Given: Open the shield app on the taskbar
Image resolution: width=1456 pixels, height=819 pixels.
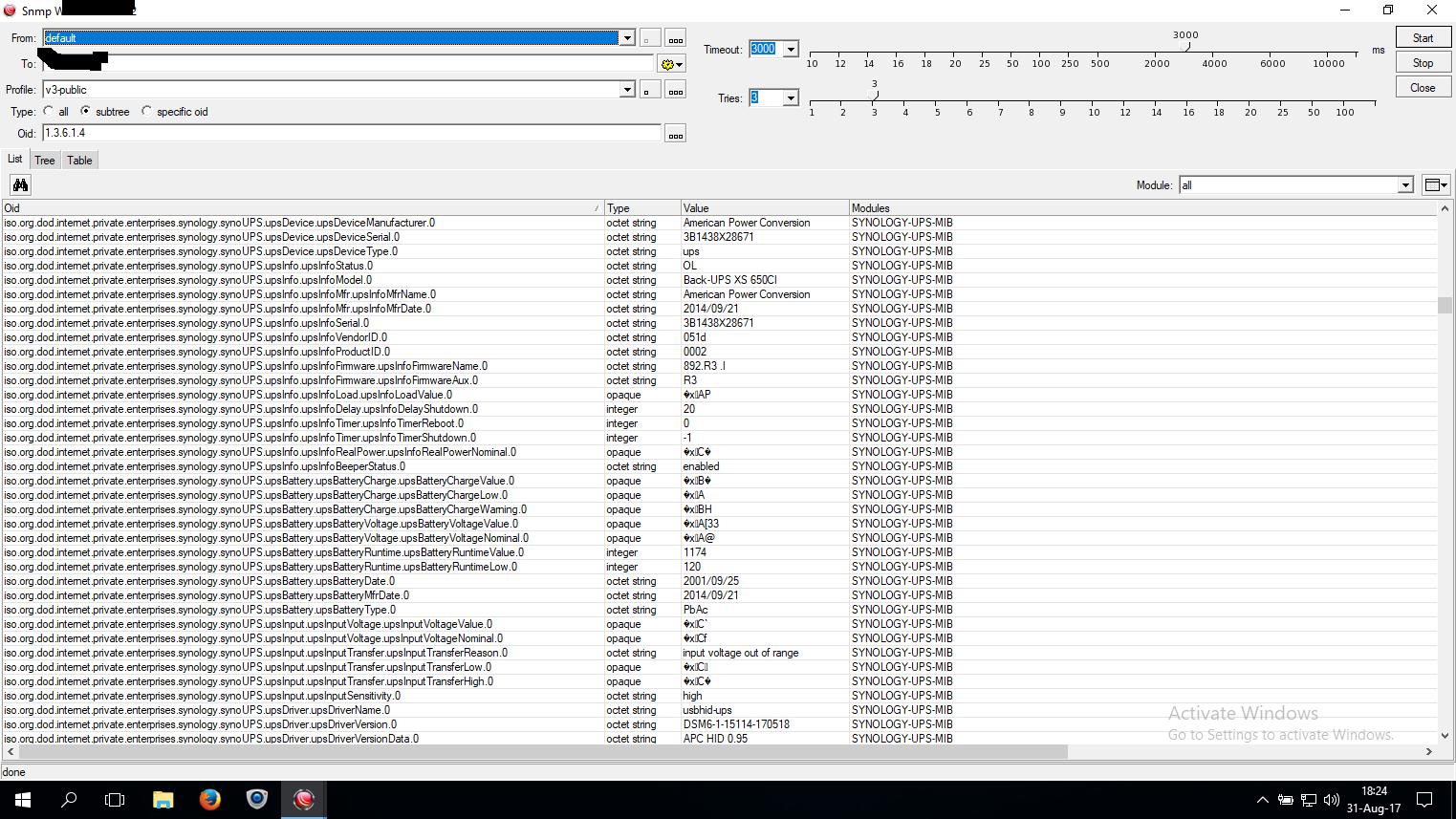Looking at the screenshot, I should click(257, 800).
